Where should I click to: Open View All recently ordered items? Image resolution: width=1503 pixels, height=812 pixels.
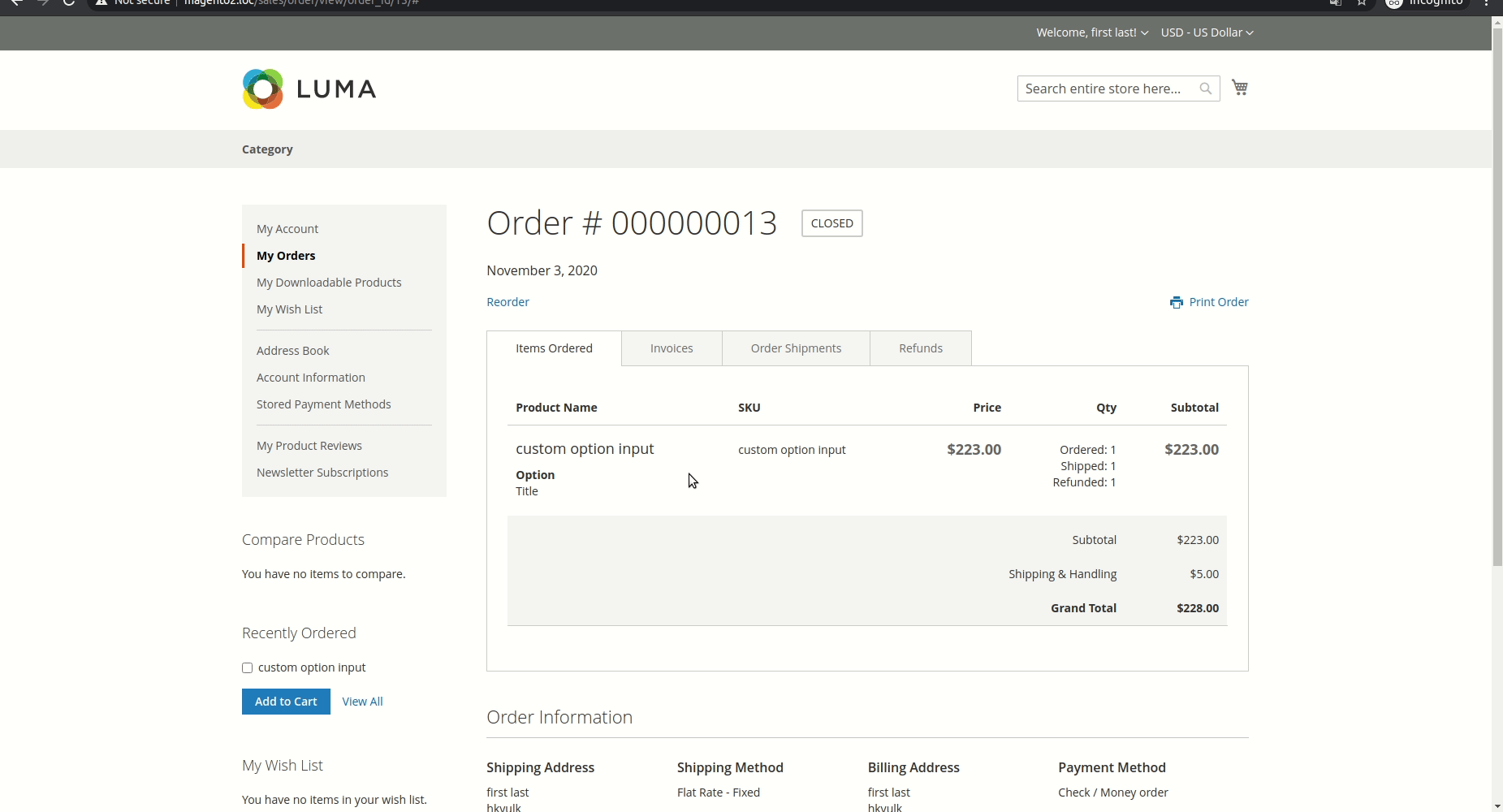pos(362,701)
